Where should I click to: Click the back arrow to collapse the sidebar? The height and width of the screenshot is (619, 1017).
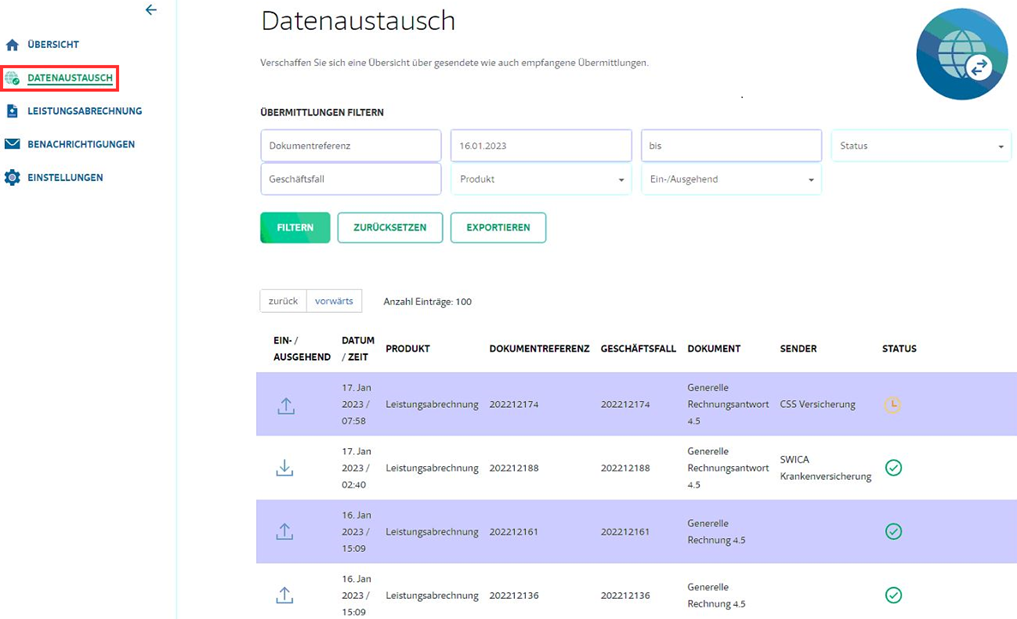point(151,10)
